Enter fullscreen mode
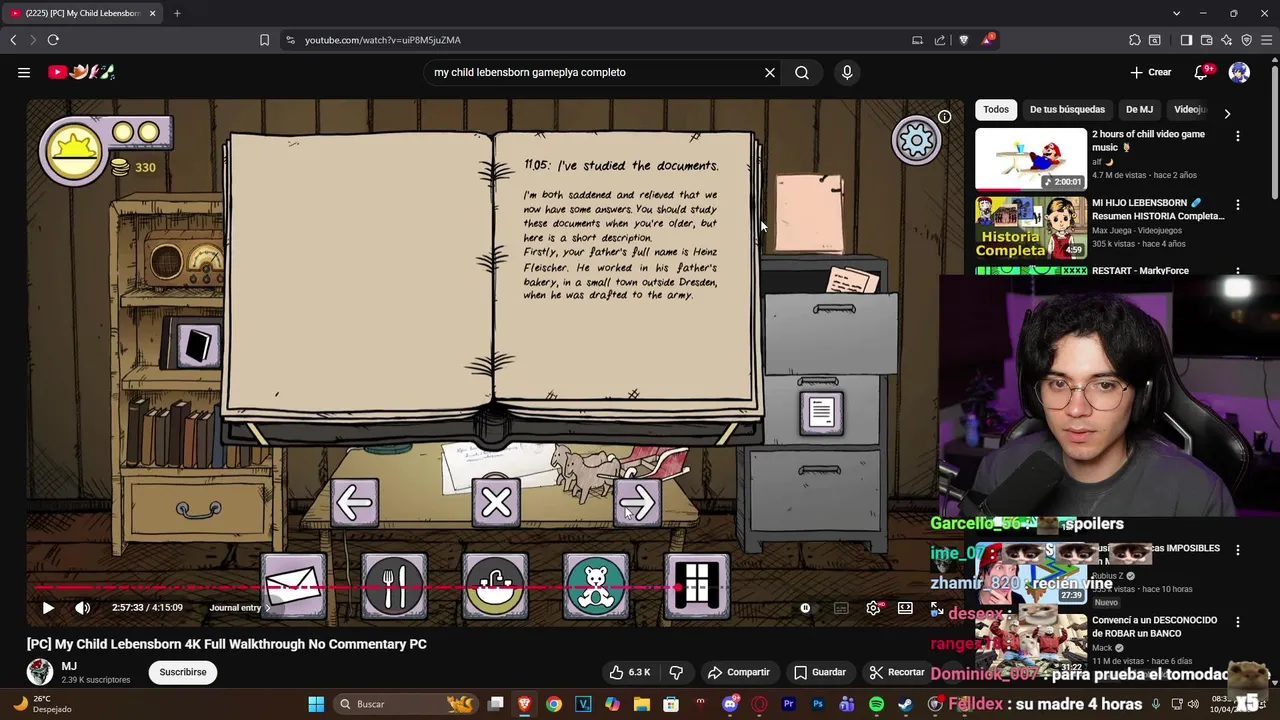The width and height of the screenshot is (1280, 720). (937, 608)
